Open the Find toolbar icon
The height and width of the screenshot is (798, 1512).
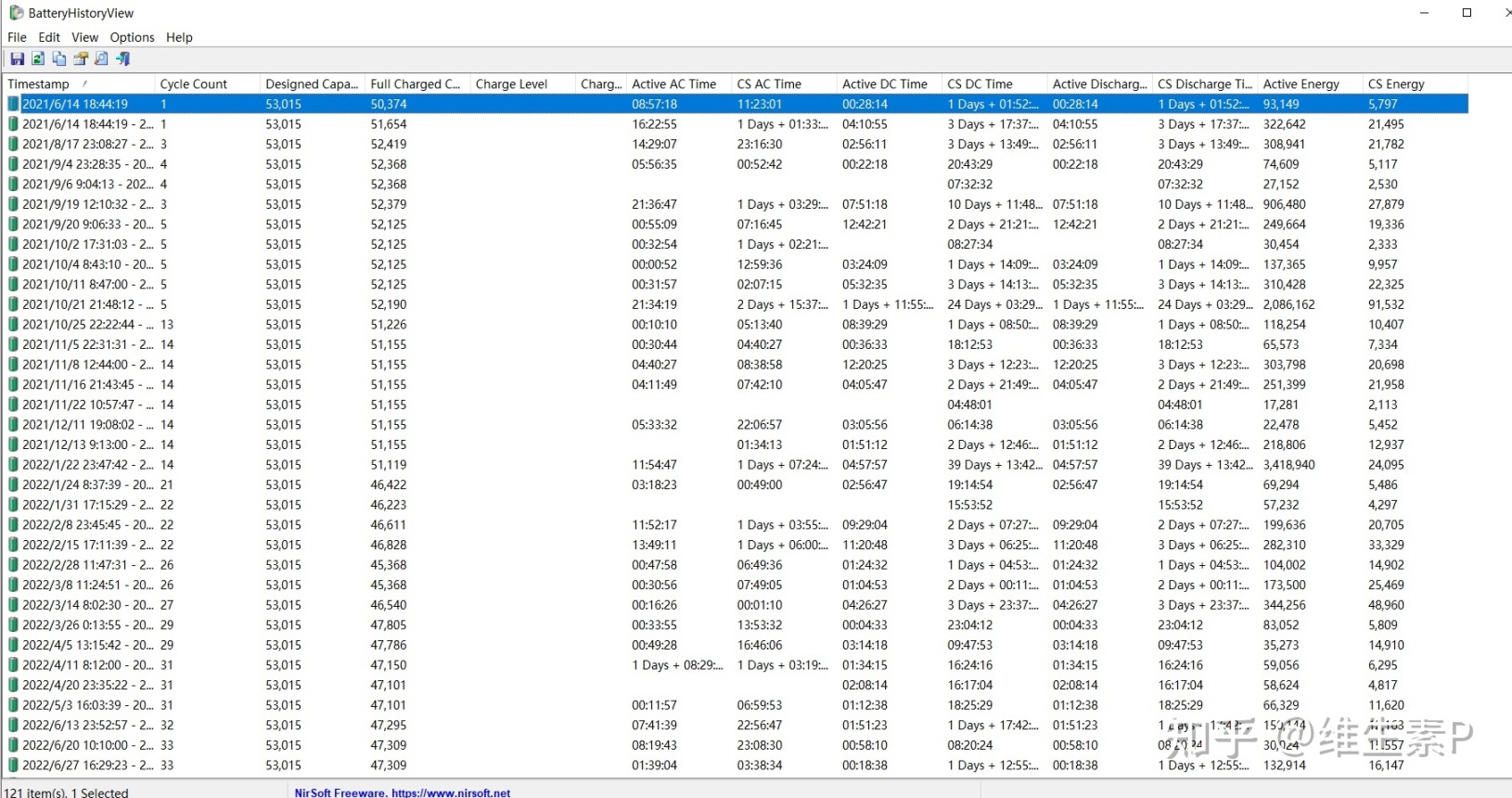coord(101,58)
